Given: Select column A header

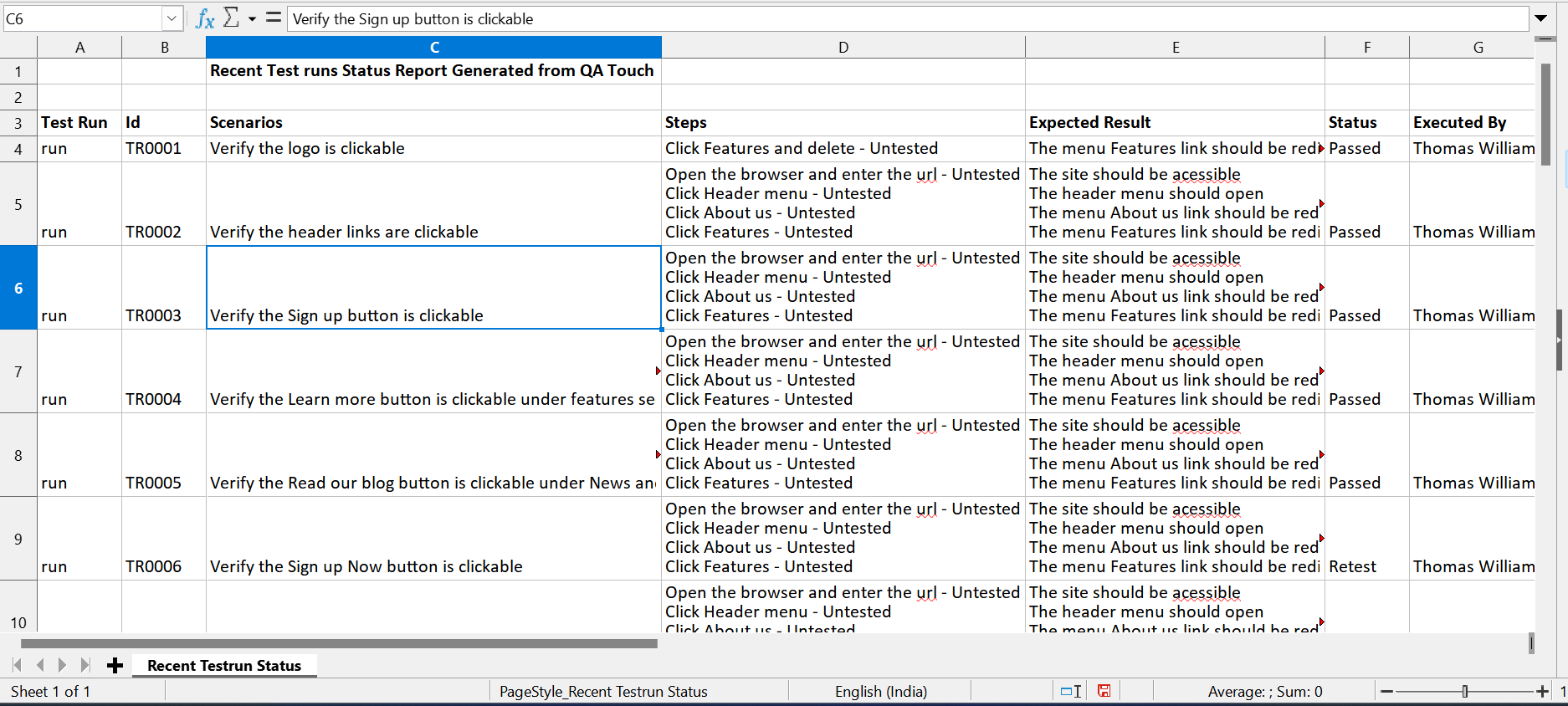Looking at the screenshot, I should point(79,48).
